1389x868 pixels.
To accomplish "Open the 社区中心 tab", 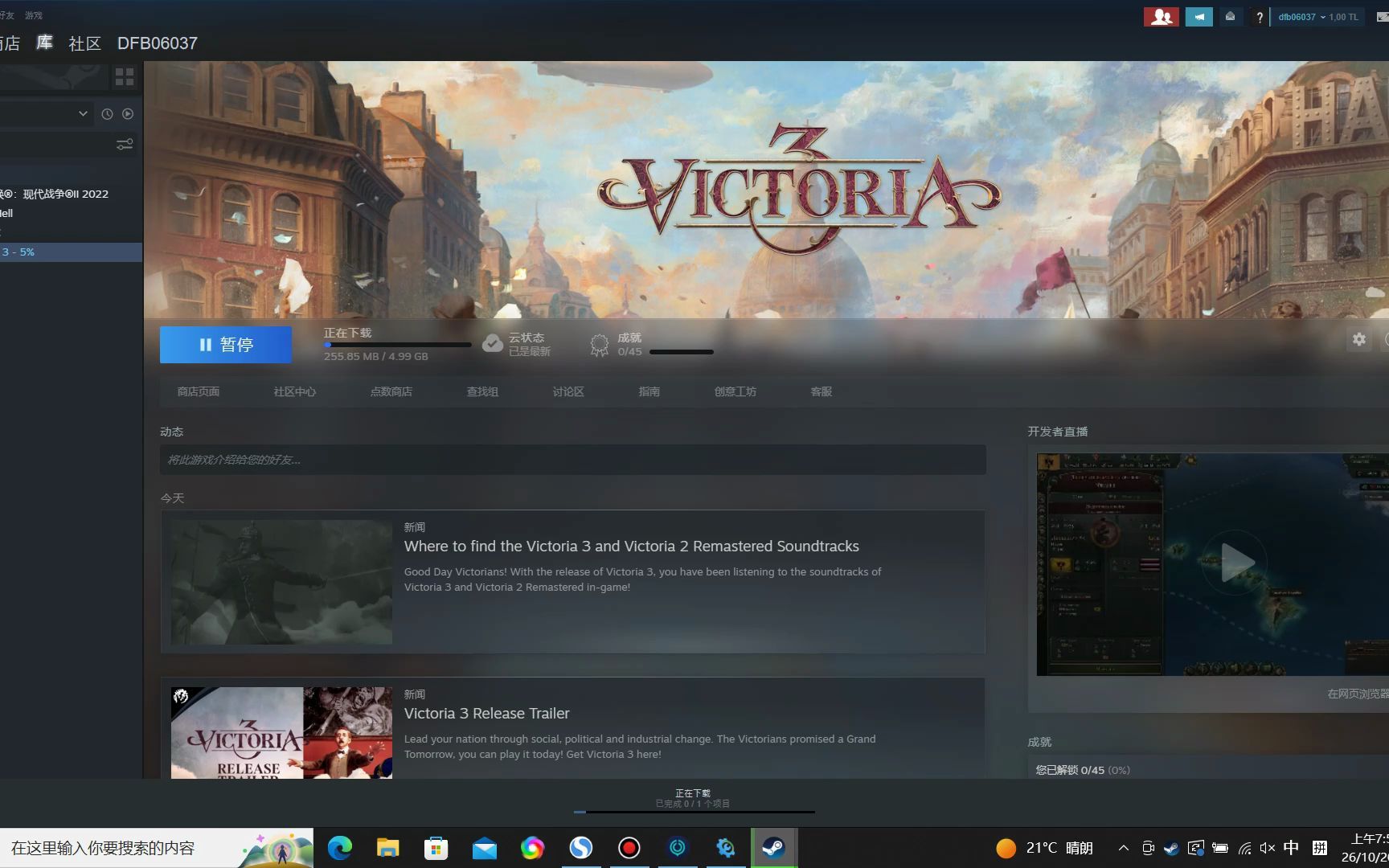I will coord(294,391).
